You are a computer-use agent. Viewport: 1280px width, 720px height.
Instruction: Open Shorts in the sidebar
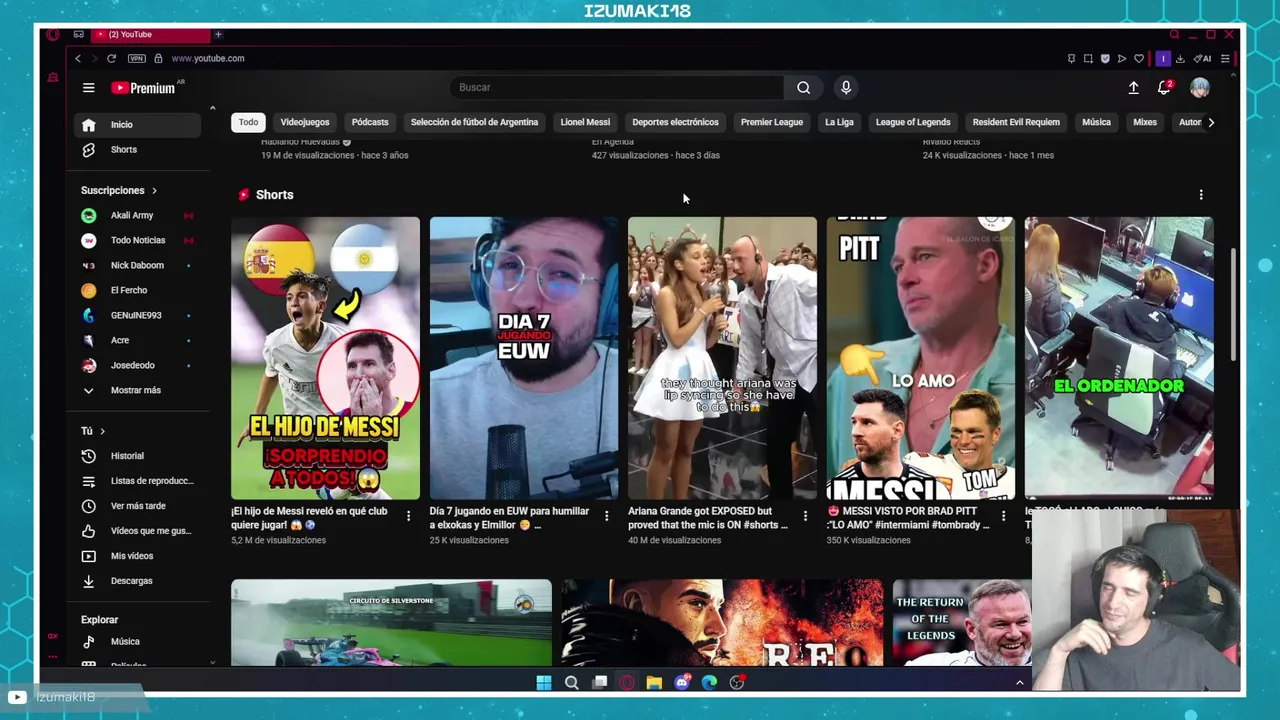pos(137,150)
